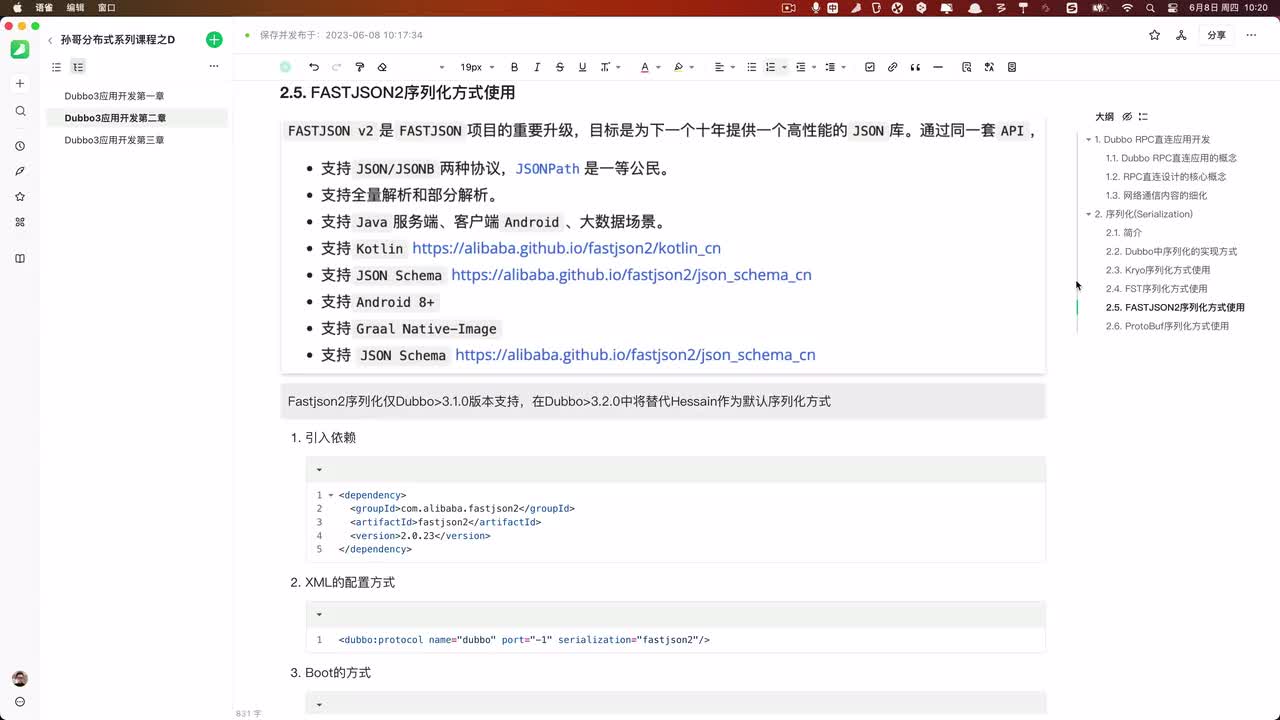Viewport: 1280px width, 720px height.
Task: Collapse the 2. 序列化(Serialization) outline section
Action: pyautogui.click(x=1089, y=214)
